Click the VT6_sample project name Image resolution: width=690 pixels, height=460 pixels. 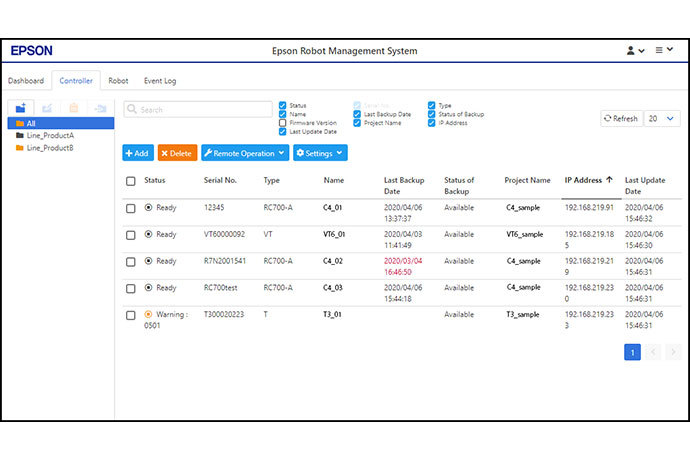pyautogui.click(x=525, y=234)
